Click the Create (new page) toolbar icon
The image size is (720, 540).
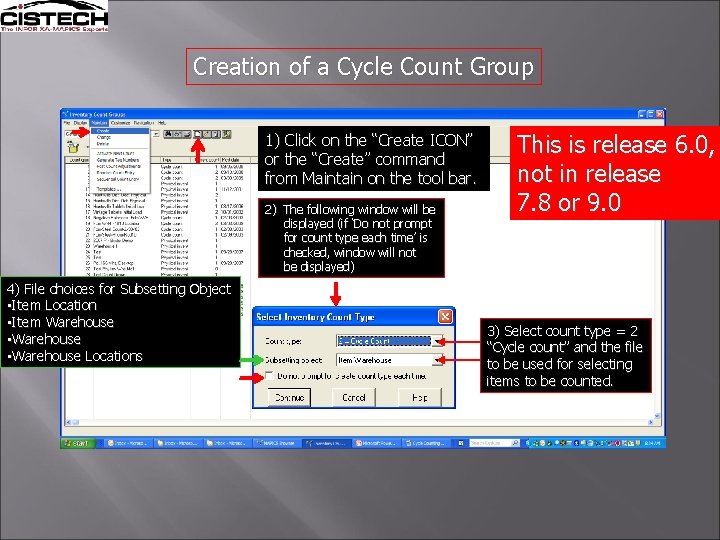197,134
